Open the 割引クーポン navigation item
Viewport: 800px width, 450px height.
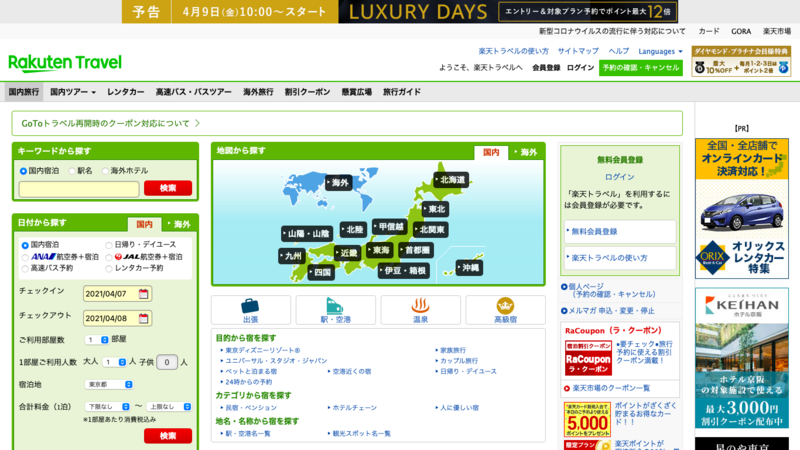tap(307, 92)
